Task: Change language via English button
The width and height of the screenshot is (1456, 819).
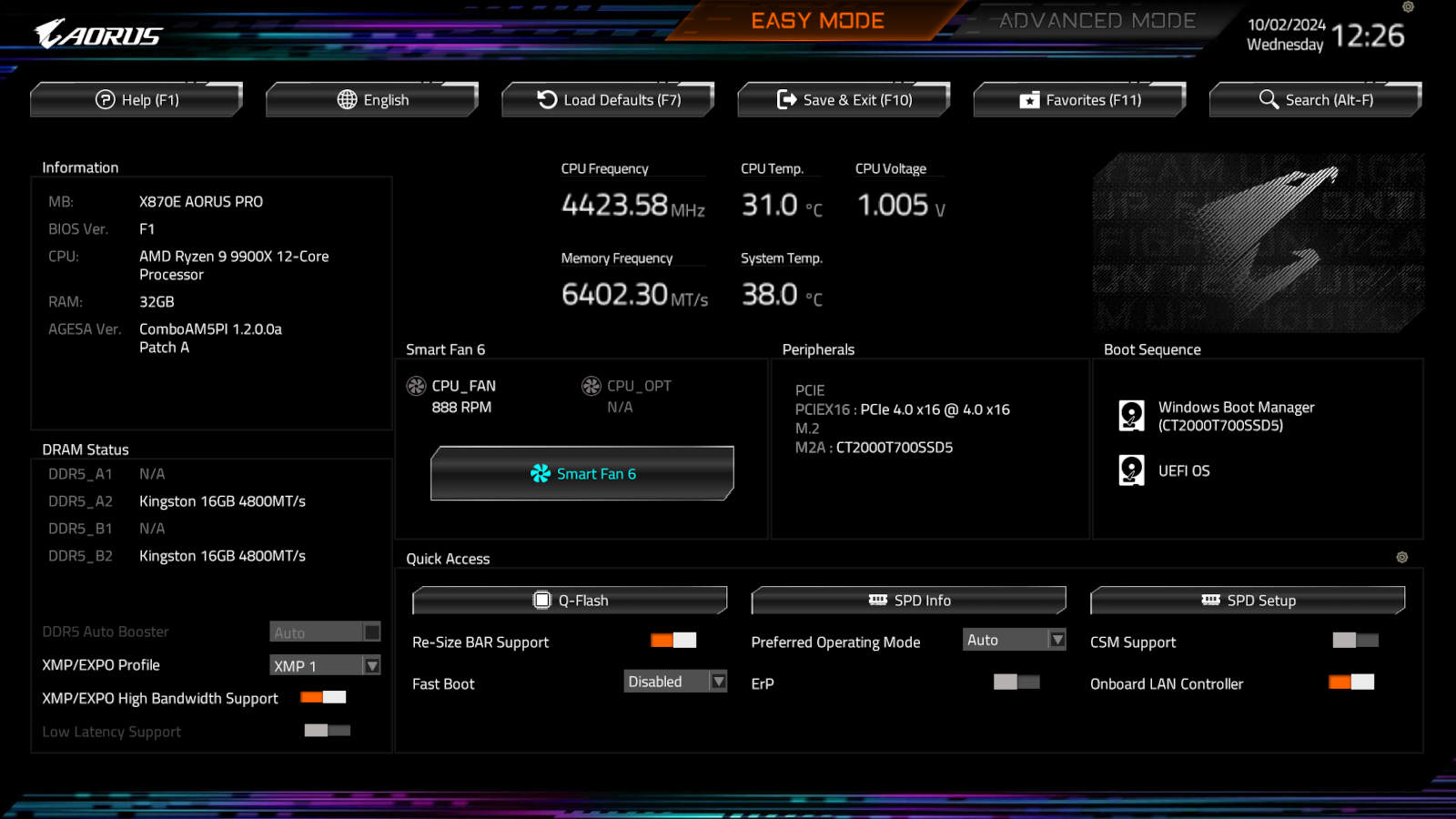Action: [x=372, y=100]
